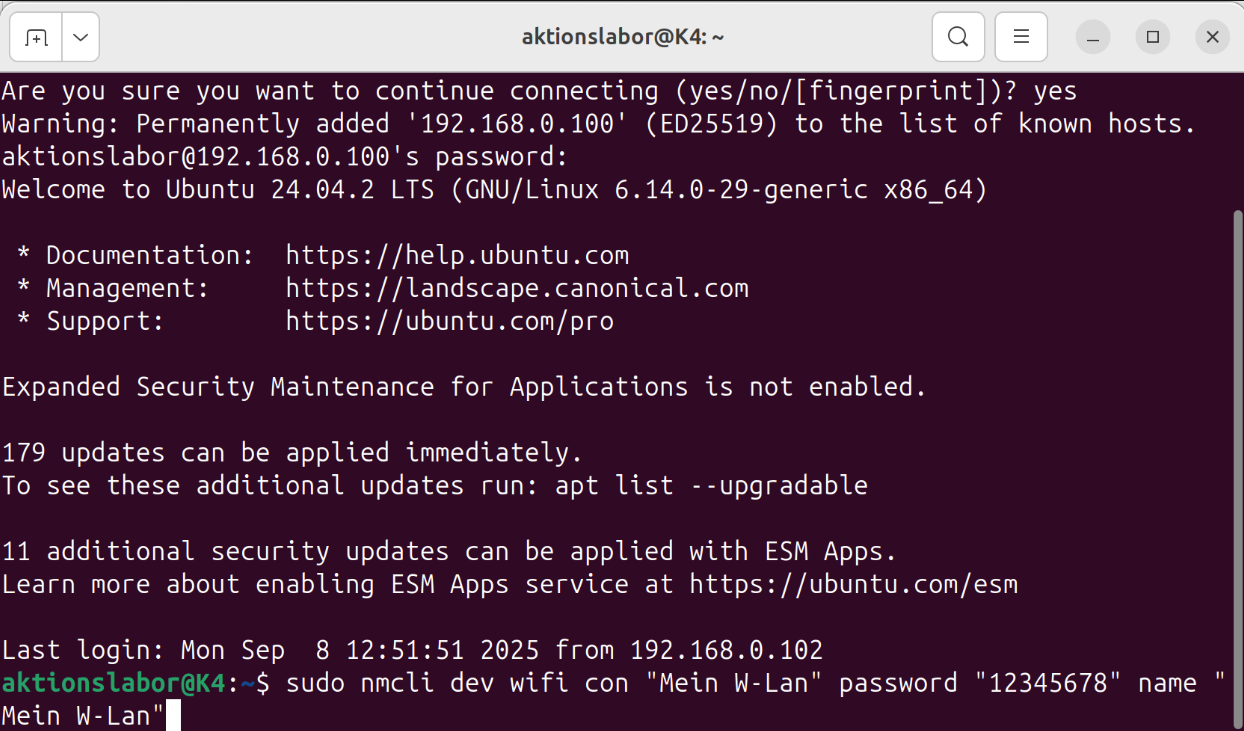Open the hamburger main menu

pyautogui.click(x=1021, y=38)
